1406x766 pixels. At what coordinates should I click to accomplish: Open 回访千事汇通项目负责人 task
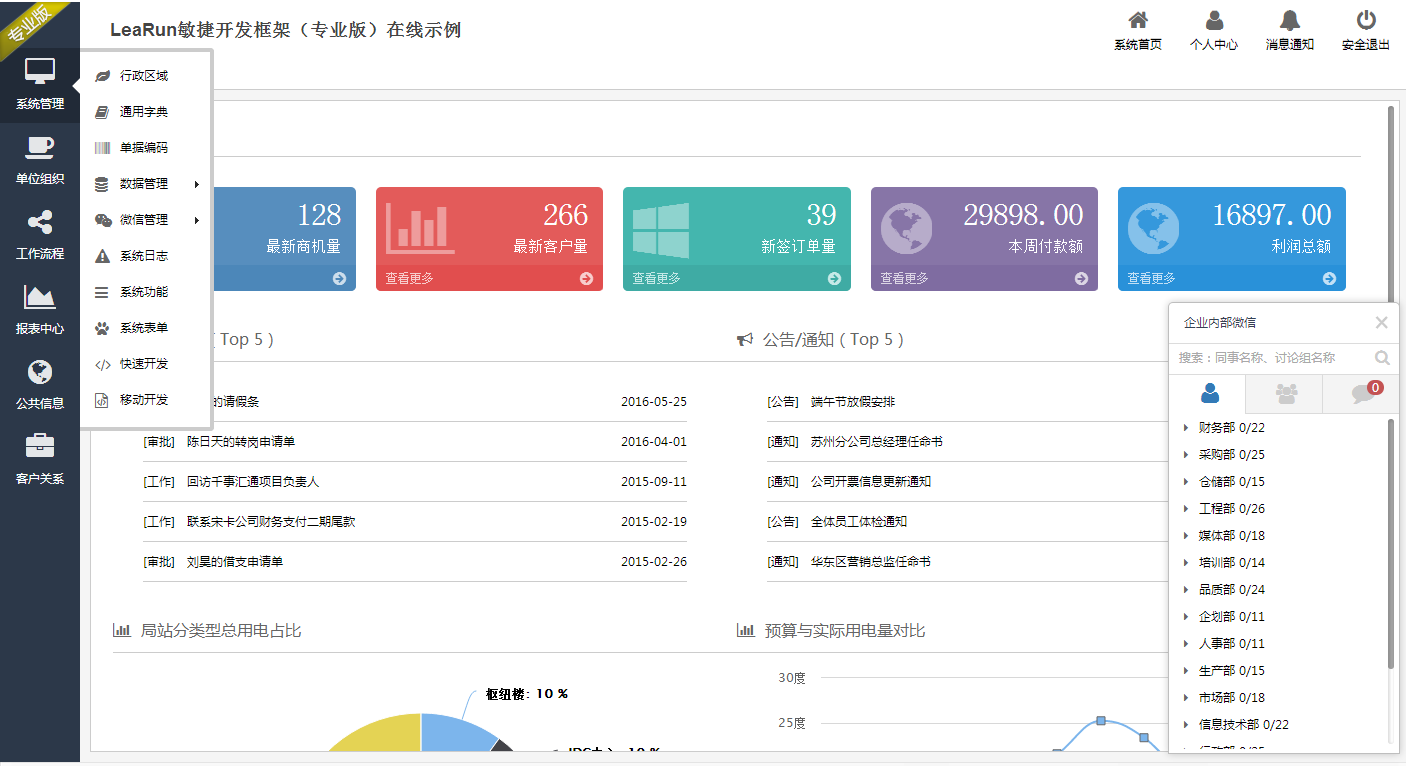click(253, 482)
